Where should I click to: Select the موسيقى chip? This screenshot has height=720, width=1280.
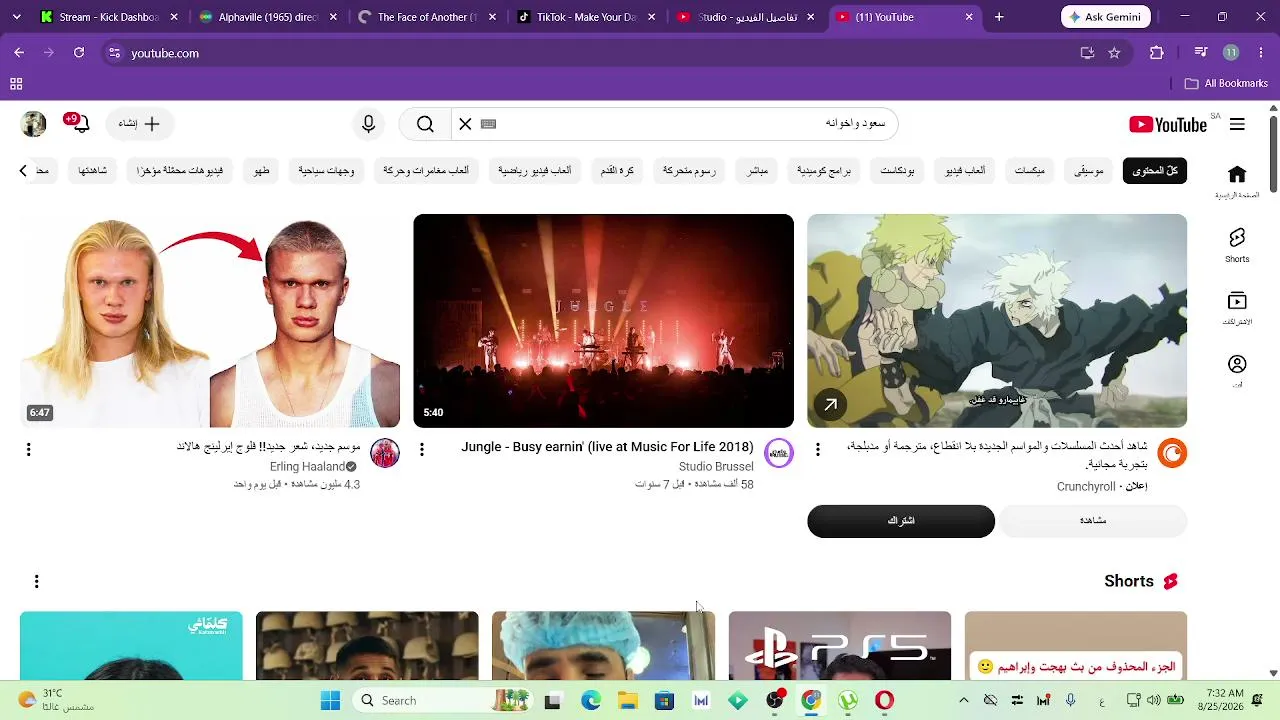pyautogui.click(x=1089, y=171)
